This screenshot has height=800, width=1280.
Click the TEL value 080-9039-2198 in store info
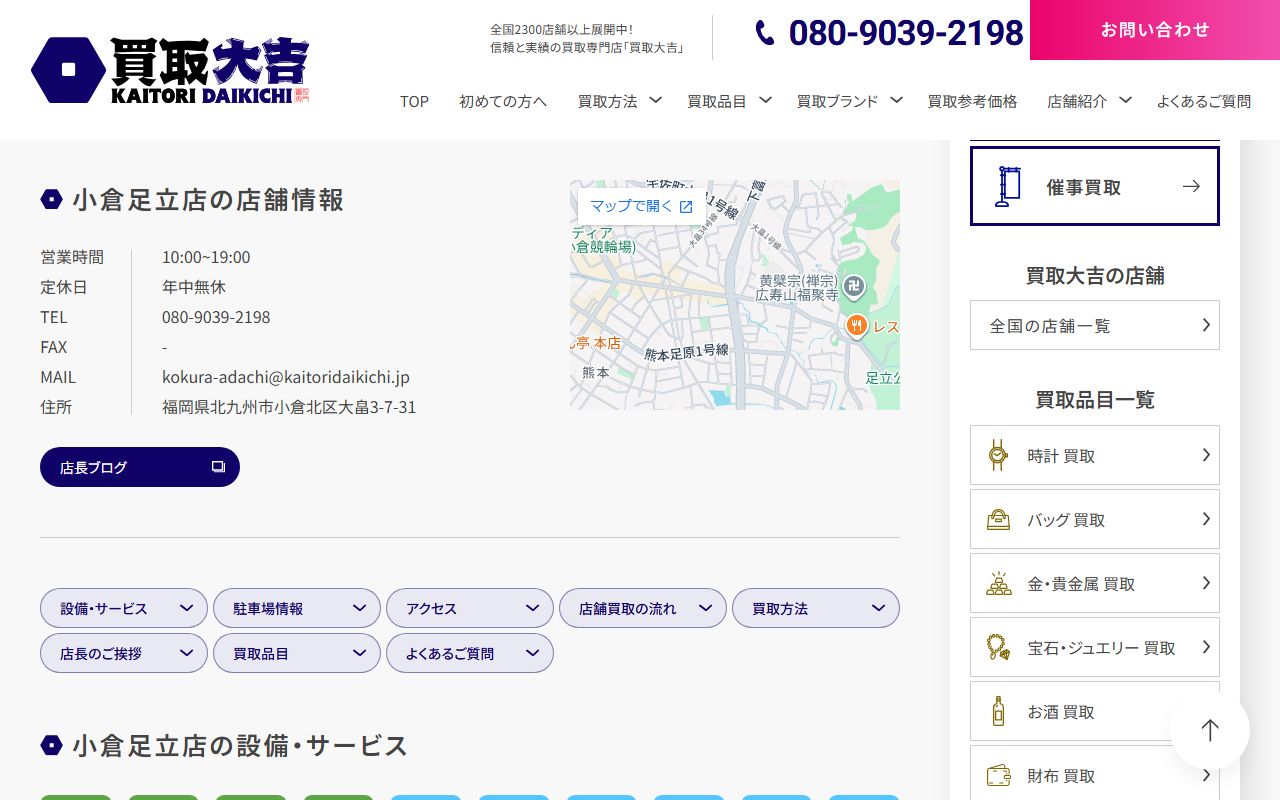[216, 317]
